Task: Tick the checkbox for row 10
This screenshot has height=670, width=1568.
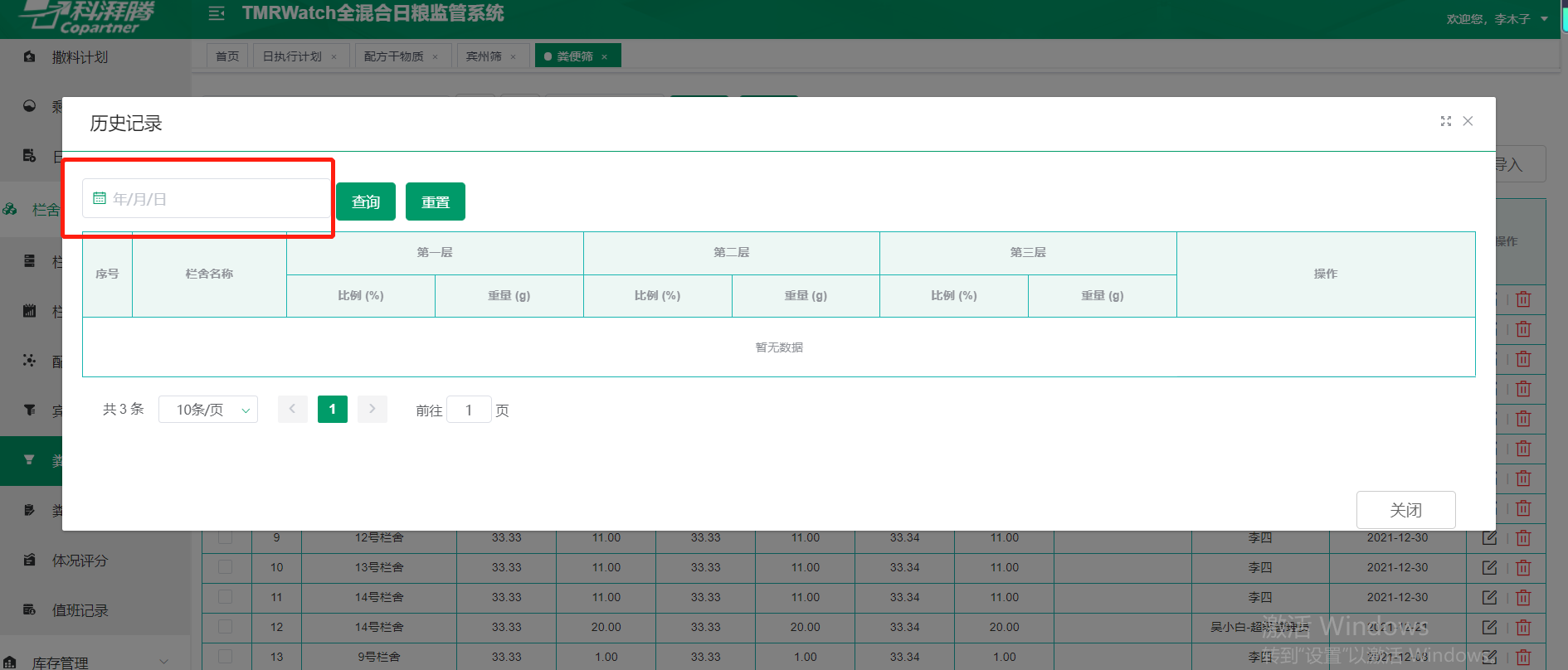Action: click(x=225, y=567)
